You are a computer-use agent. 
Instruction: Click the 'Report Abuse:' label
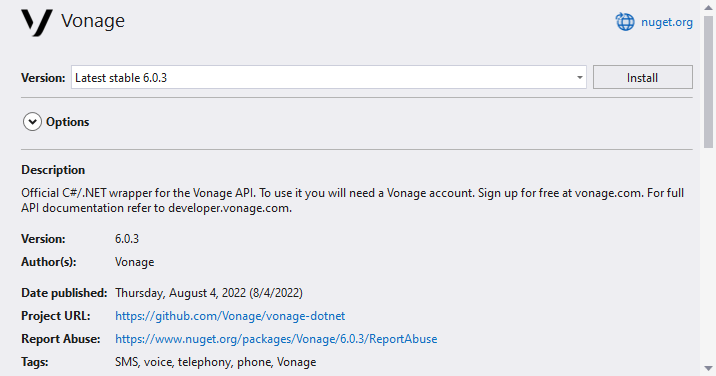[x=61, y=339]
